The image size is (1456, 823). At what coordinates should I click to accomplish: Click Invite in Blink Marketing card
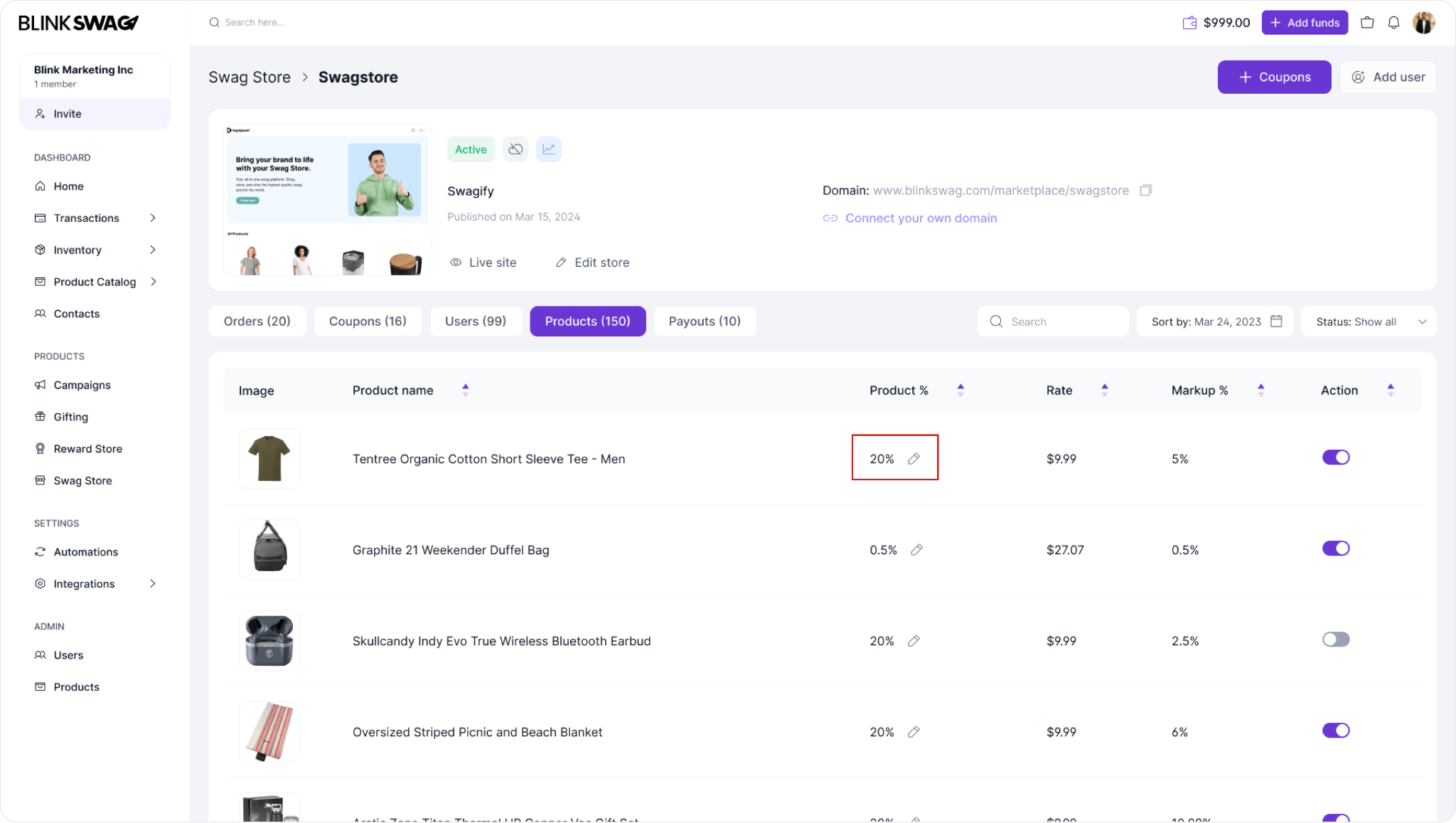(x=95, y=114)
